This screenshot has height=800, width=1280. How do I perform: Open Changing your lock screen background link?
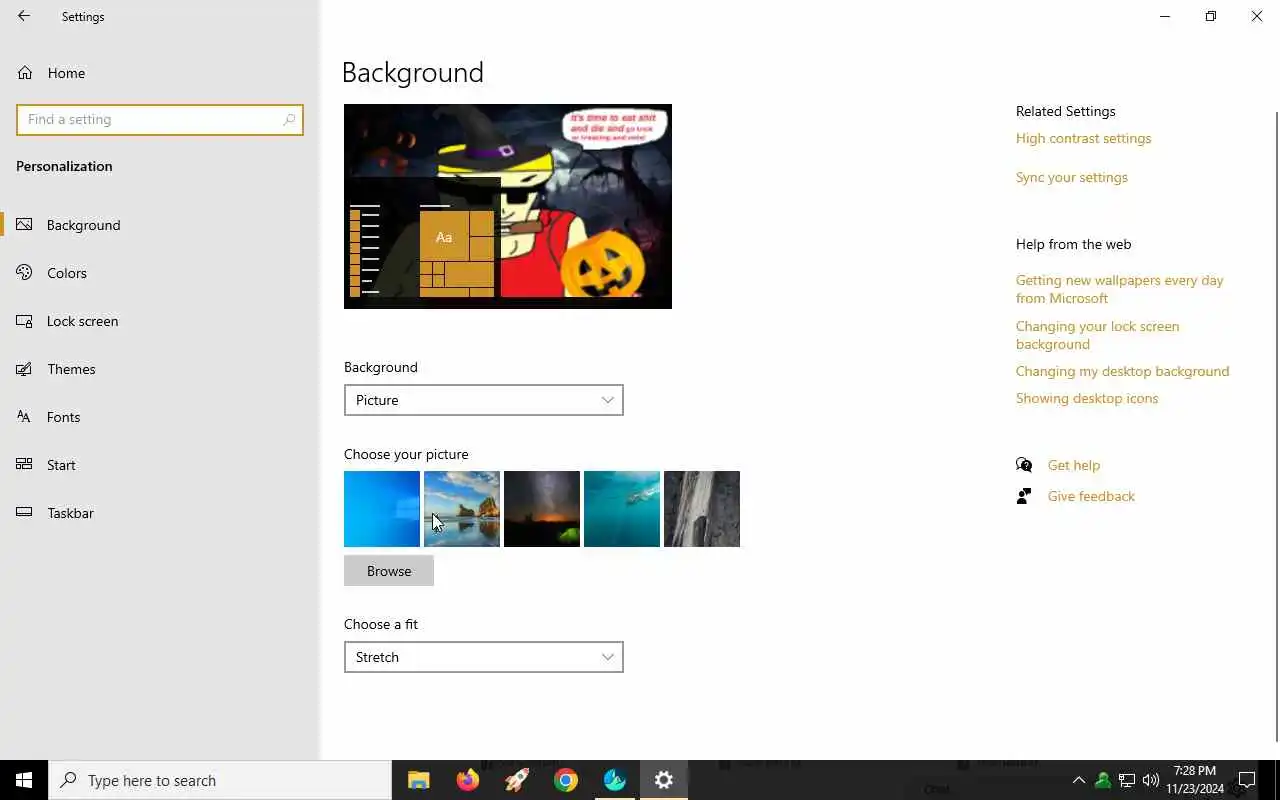1098,335
